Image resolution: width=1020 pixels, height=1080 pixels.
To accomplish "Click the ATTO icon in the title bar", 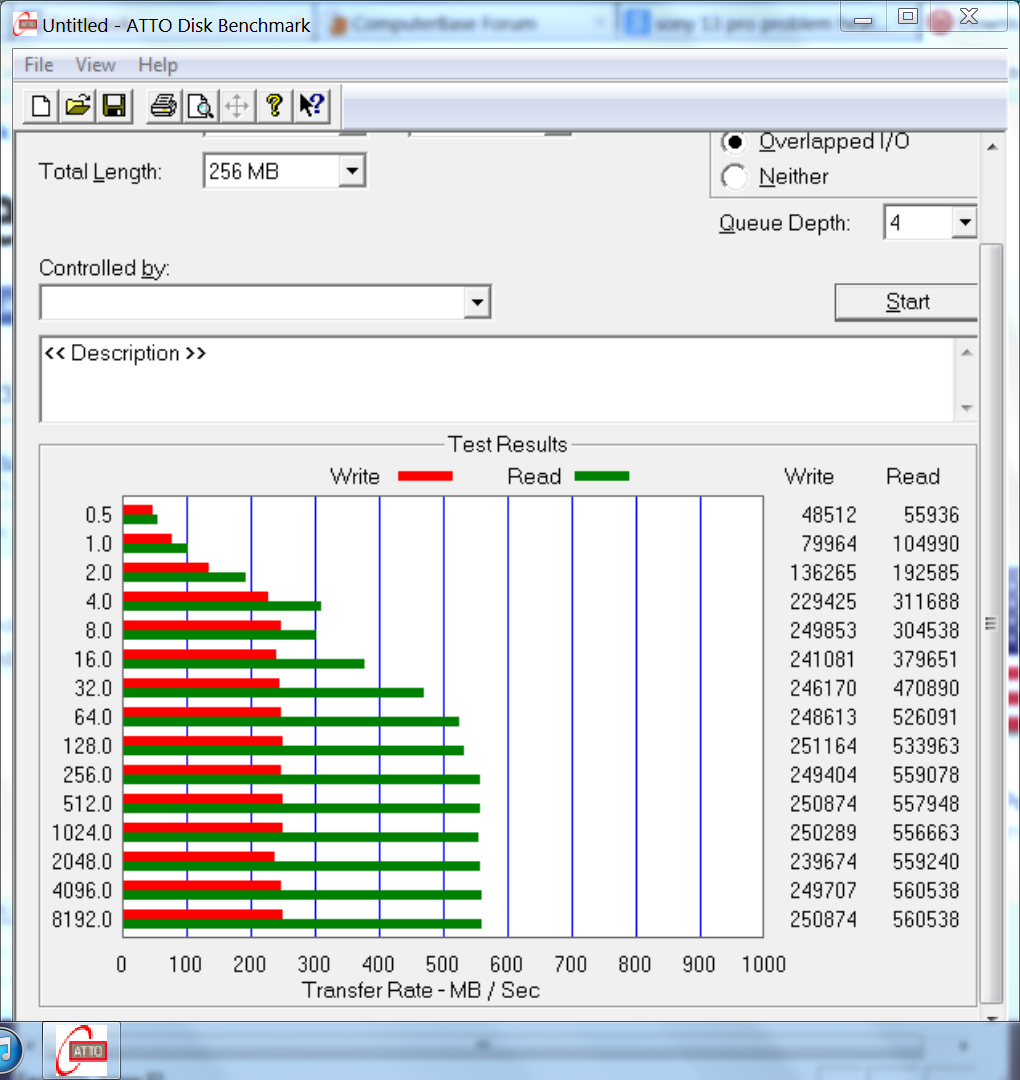I will (25, 24).
